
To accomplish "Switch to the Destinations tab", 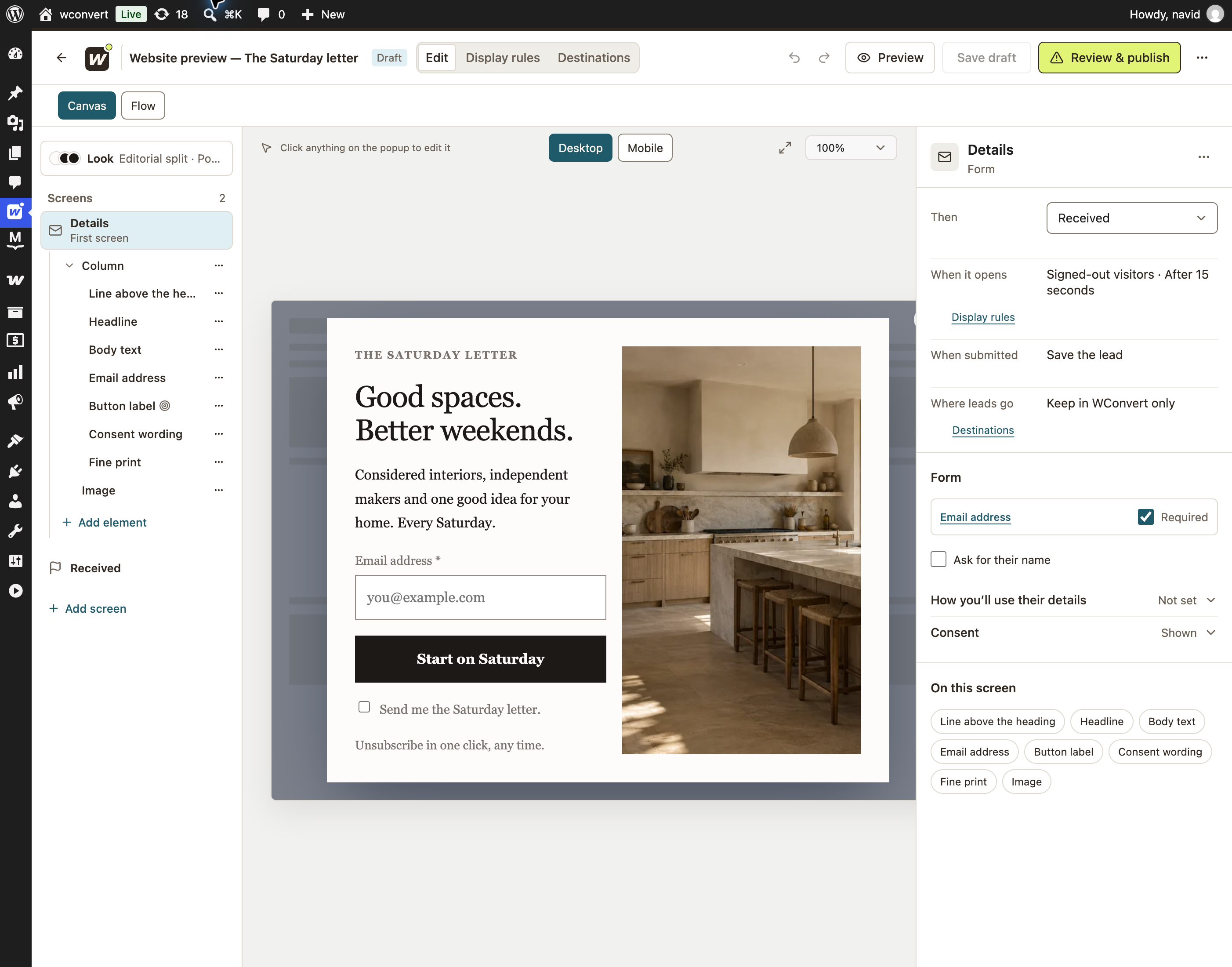I will tap(594, 58).
